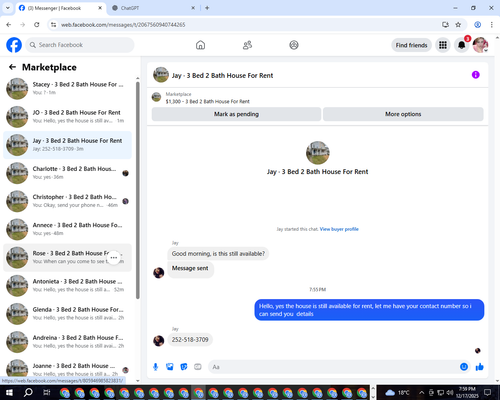Open the taskbar weather widget
The image size is (500, 400).
click(x=397, y=393)
